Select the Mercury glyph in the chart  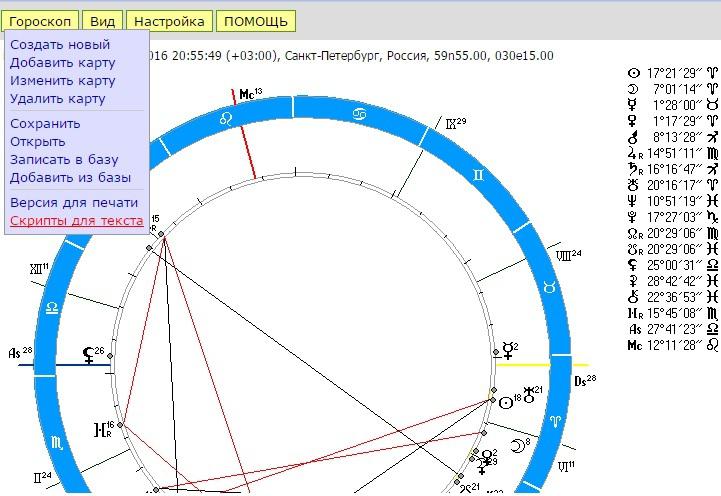508,350
